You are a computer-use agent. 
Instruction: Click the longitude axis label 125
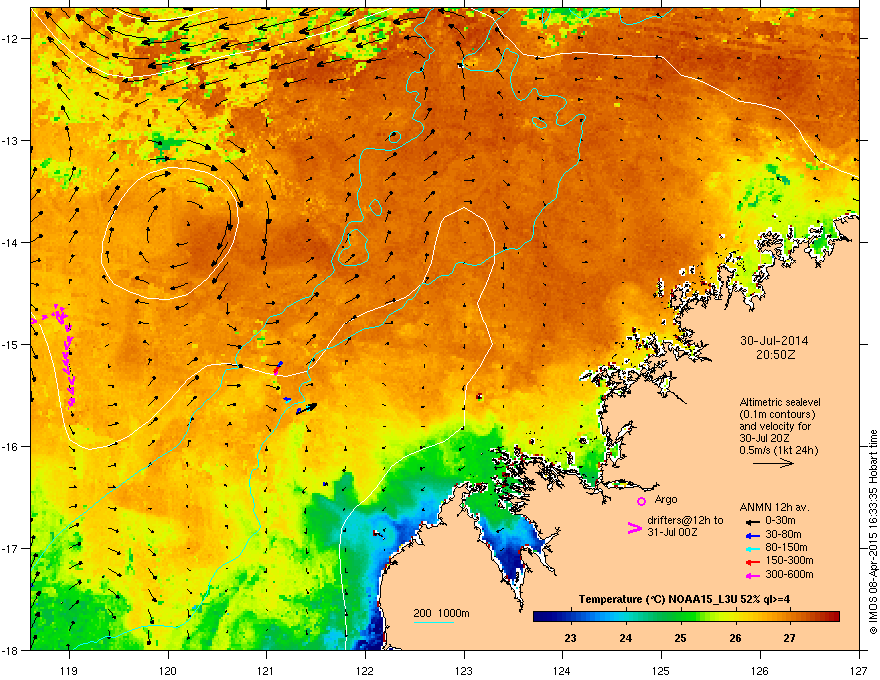tap(661, 671)
